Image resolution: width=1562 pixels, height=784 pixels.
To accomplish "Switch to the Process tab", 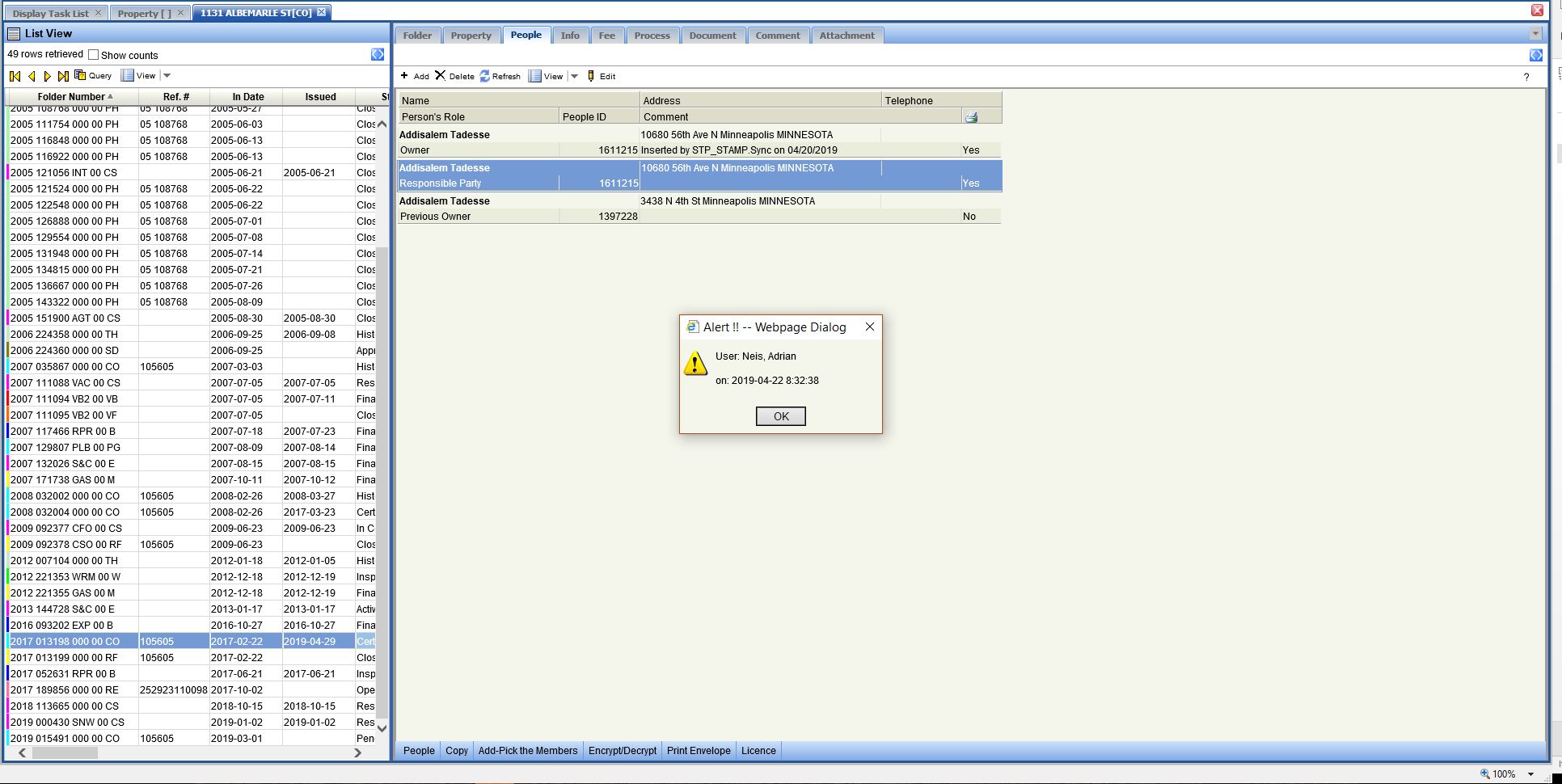I will 652,36.
